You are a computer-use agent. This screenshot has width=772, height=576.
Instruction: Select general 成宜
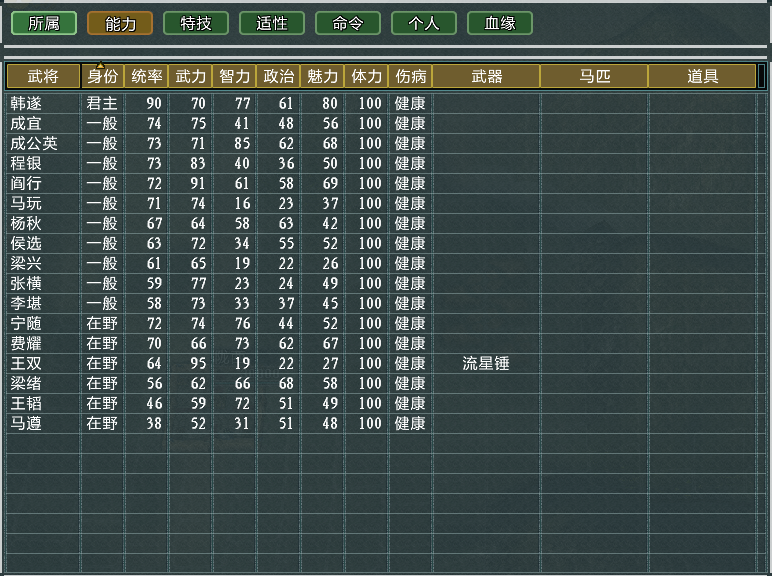tap(26, 124)
